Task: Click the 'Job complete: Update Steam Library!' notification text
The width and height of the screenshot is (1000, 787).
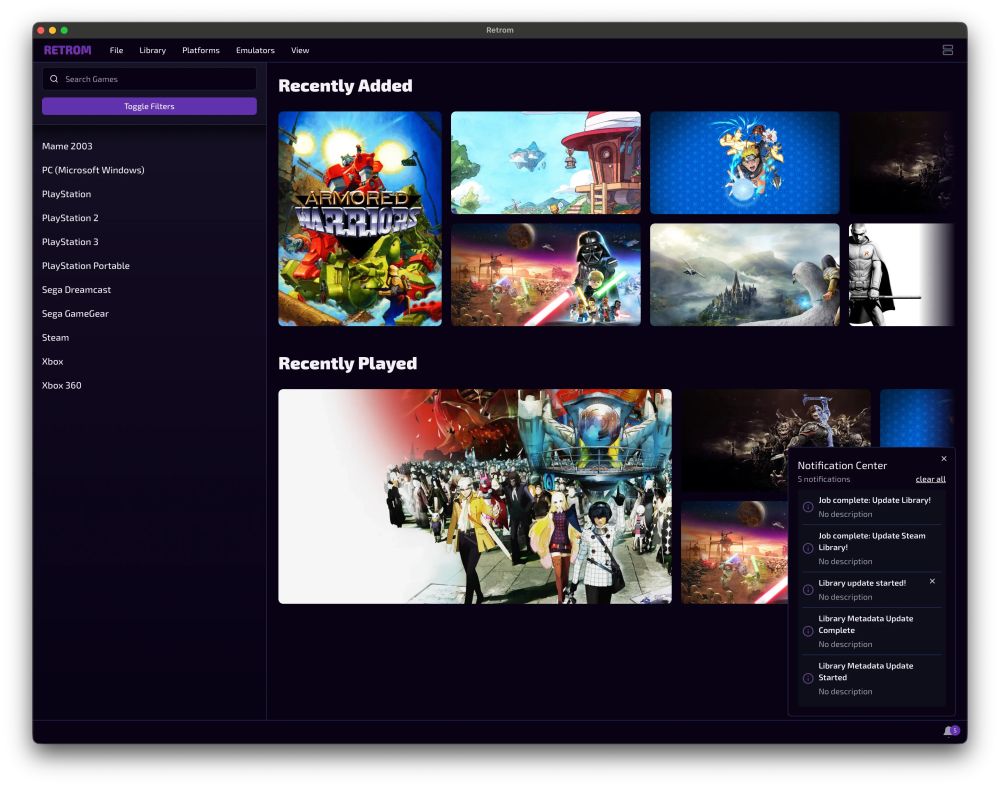Action: [872, 541]
